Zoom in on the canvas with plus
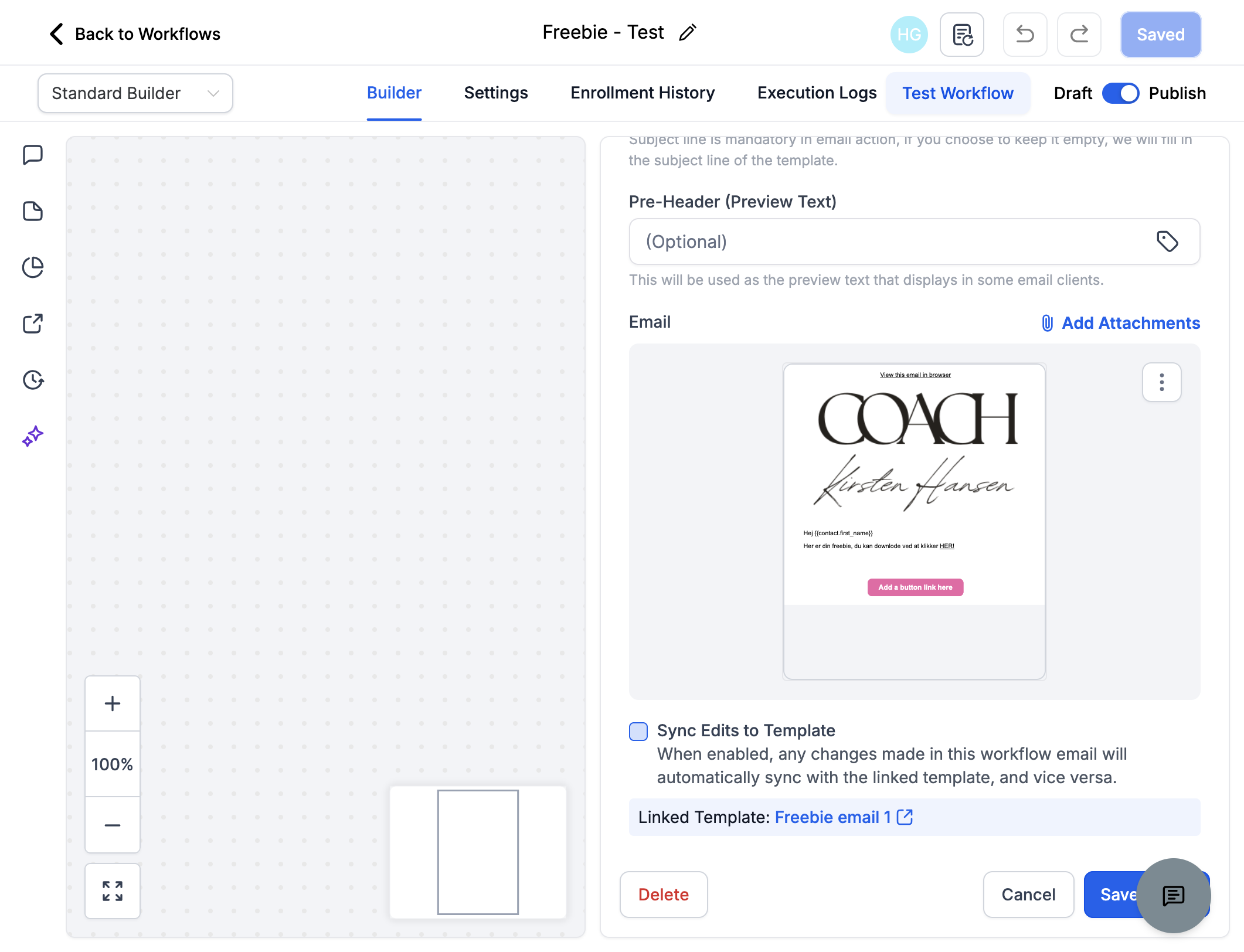Image resolution: width=1244 pixels, height=952 pixels. point(113,703)
